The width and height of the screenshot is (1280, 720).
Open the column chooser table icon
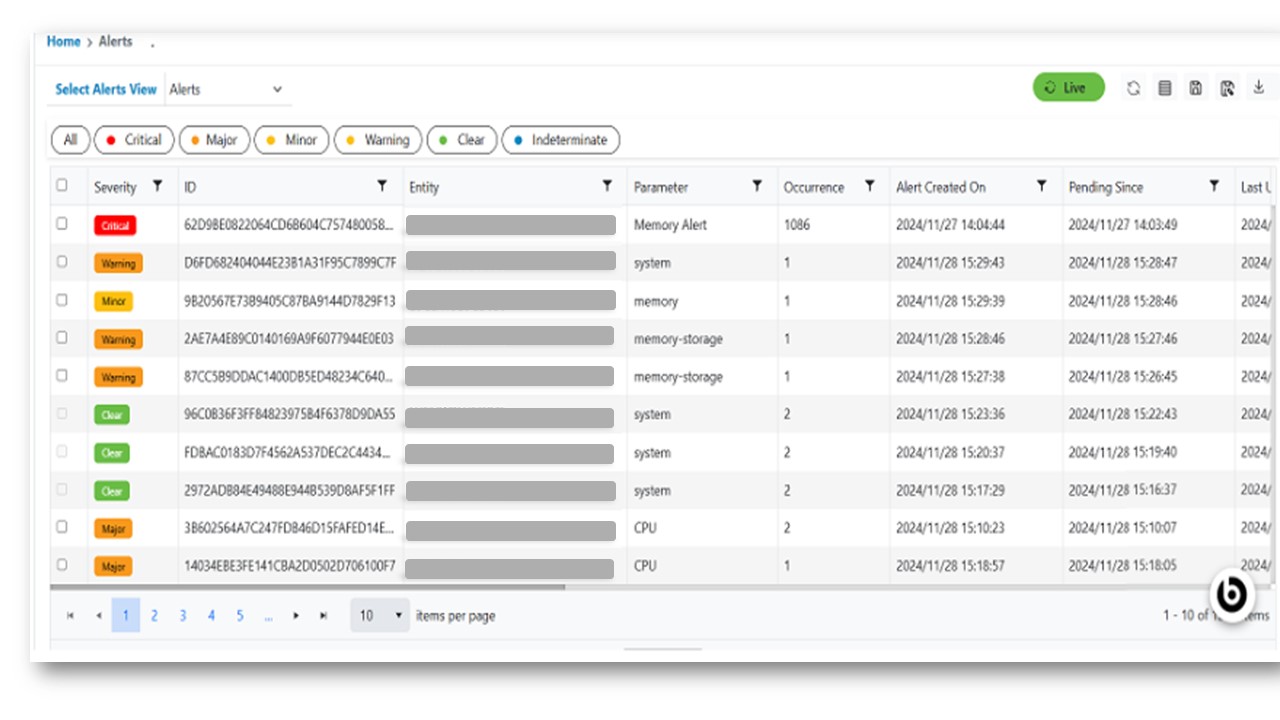point(1164,88)
